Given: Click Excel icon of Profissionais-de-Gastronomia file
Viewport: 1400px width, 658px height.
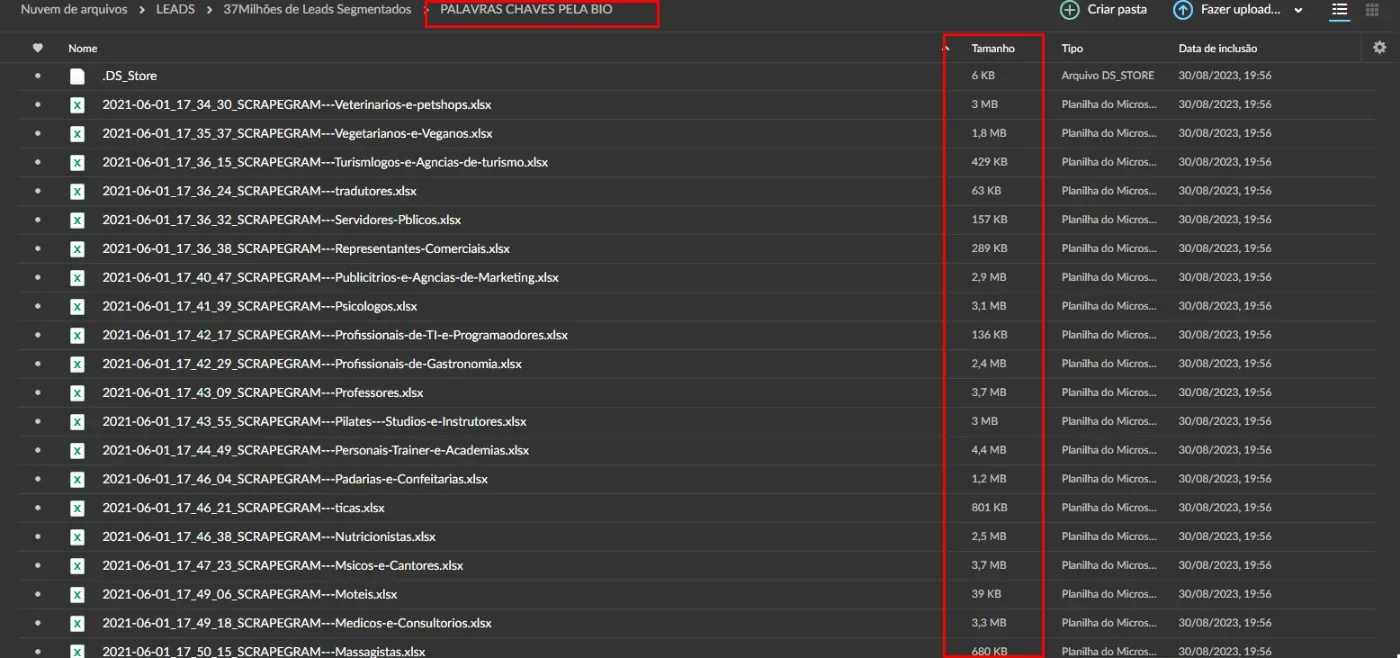Looking at the screenshot, I should point(77,364).
